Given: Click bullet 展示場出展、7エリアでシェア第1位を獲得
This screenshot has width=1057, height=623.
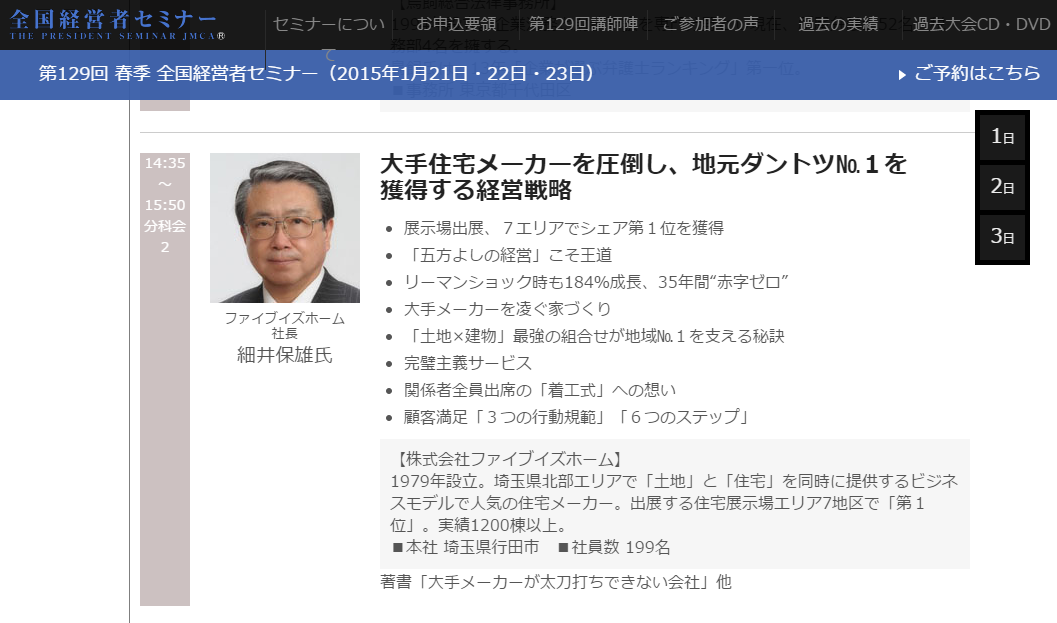Looking at the screenshot, I should [x=564, y=228].
